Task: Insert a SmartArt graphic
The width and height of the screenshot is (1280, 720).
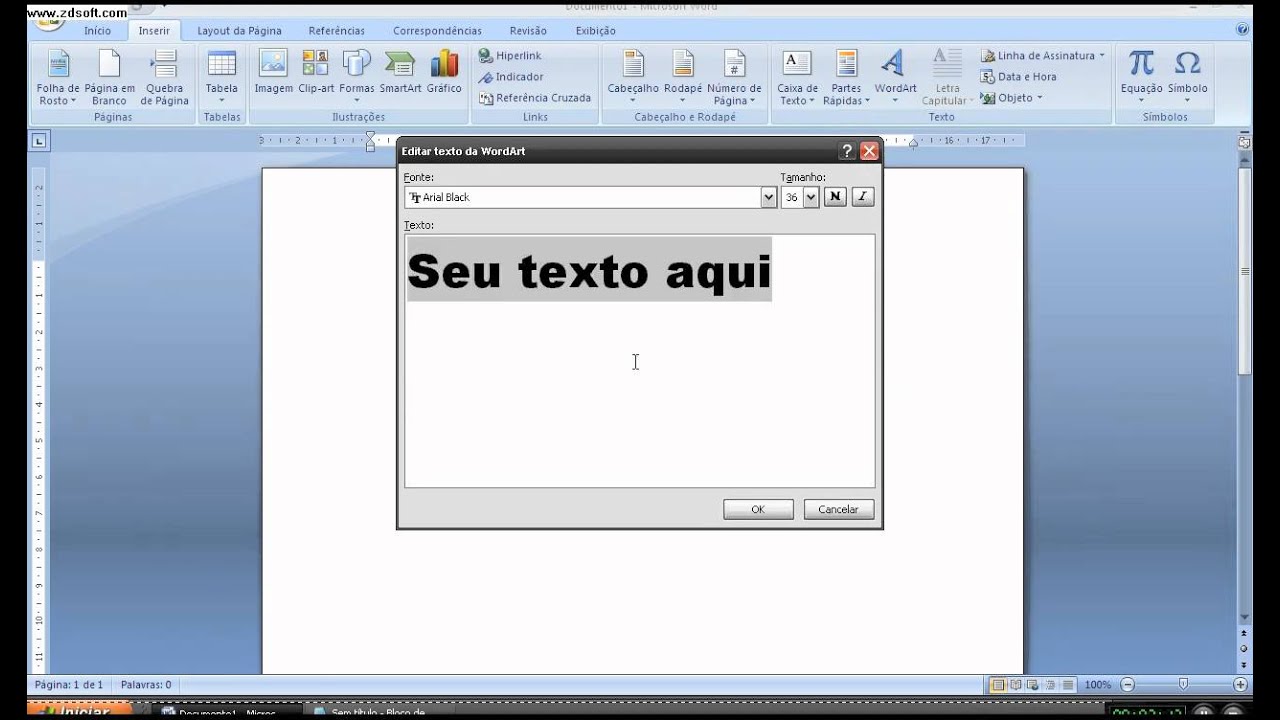Action: [400, 72]
